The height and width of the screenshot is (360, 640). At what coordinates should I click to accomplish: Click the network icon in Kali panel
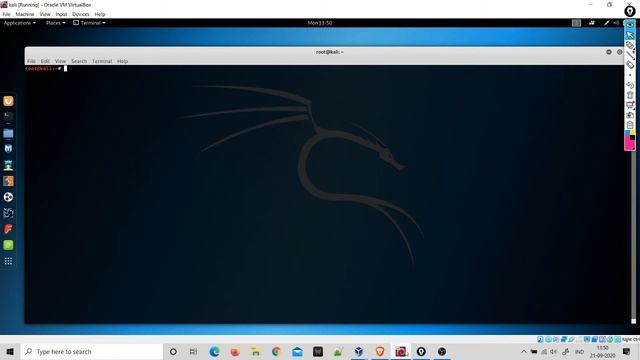click(x=592, y=23)
